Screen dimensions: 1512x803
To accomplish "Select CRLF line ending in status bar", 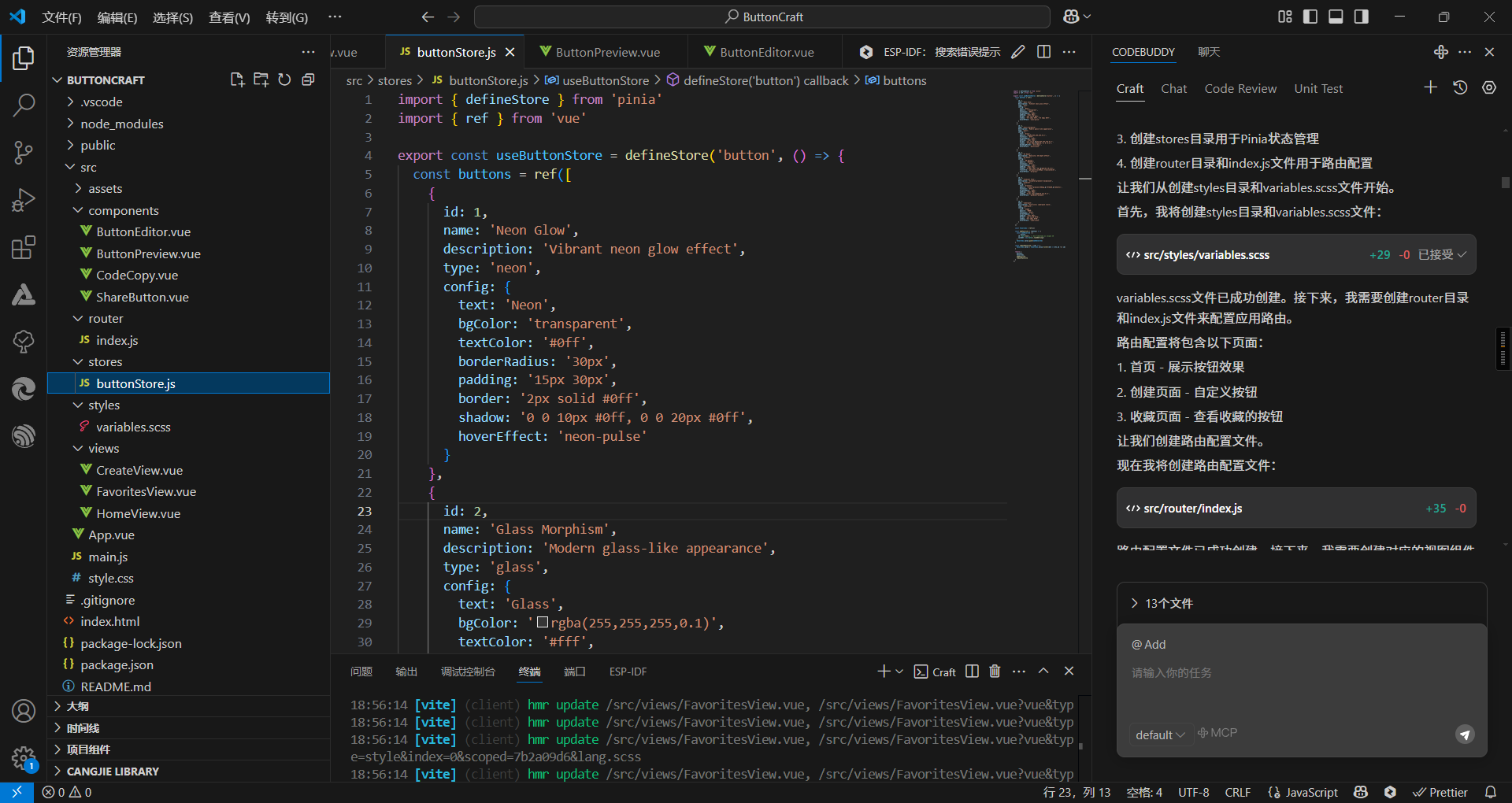I will pyautogui.click(x=1238, y=792).
